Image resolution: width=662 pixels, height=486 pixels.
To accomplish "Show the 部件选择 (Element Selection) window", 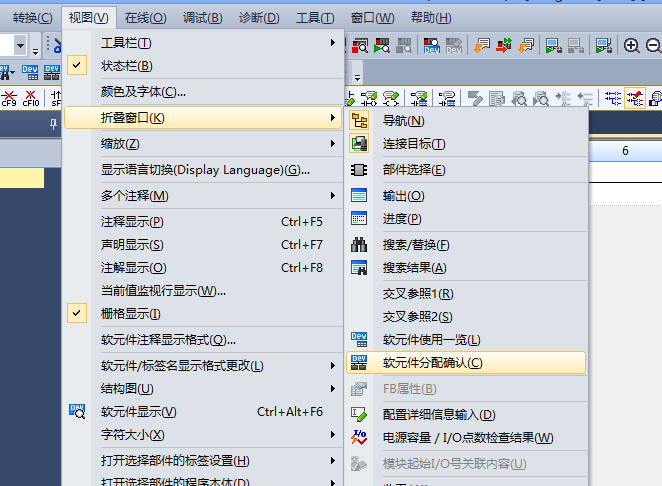I will click(413, 170).
